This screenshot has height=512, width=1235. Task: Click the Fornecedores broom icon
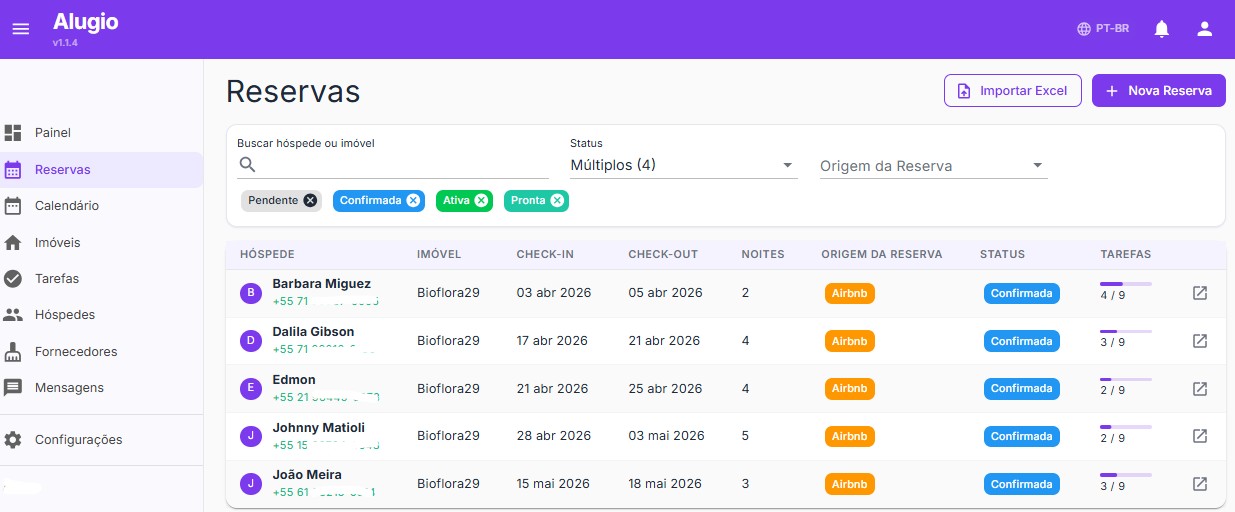[x=13, y=352]
